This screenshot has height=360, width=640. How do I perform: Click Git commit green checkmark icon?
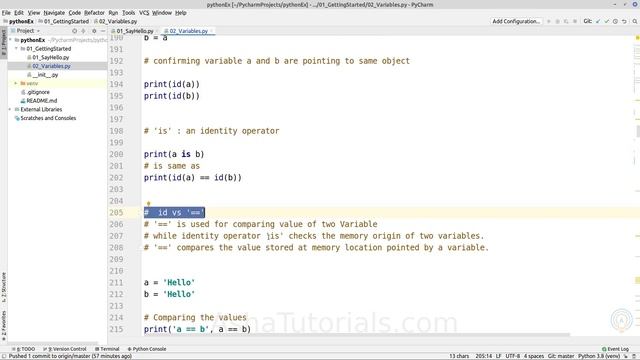pos(607,21)
